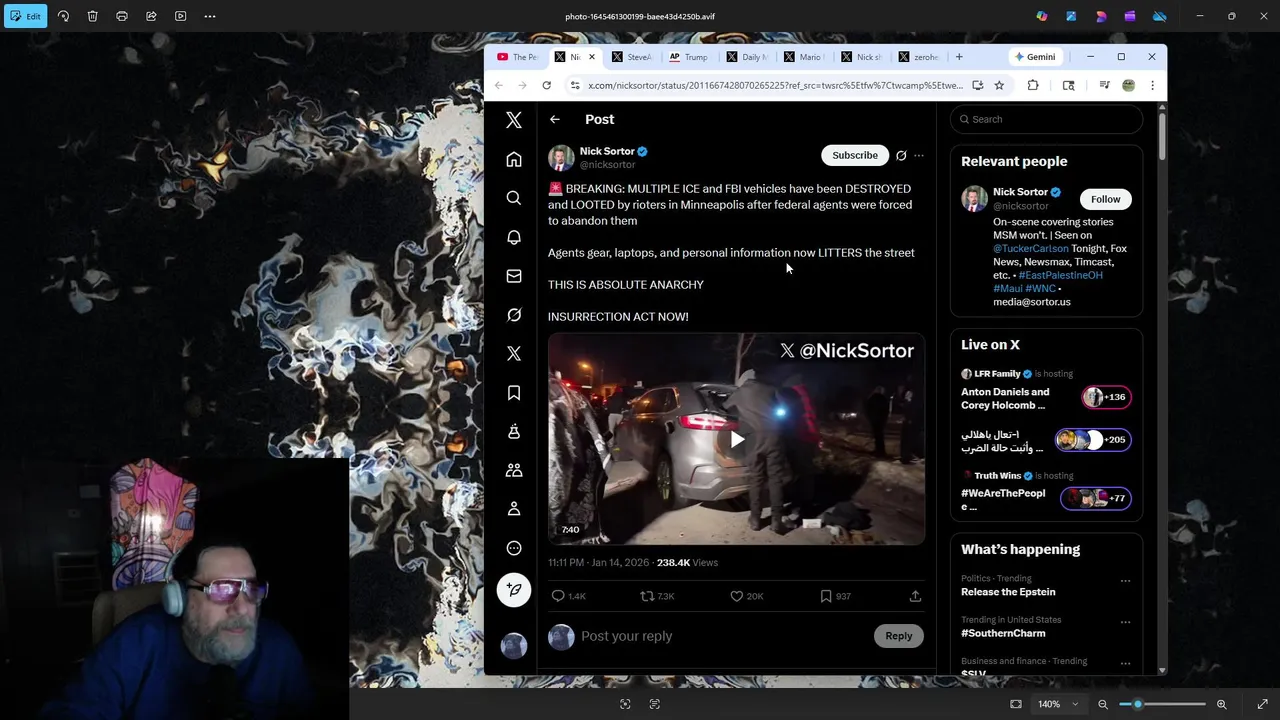Open replies on the post (1.4K)
This screenshot has width=1280, height=720.
[569, 596]
